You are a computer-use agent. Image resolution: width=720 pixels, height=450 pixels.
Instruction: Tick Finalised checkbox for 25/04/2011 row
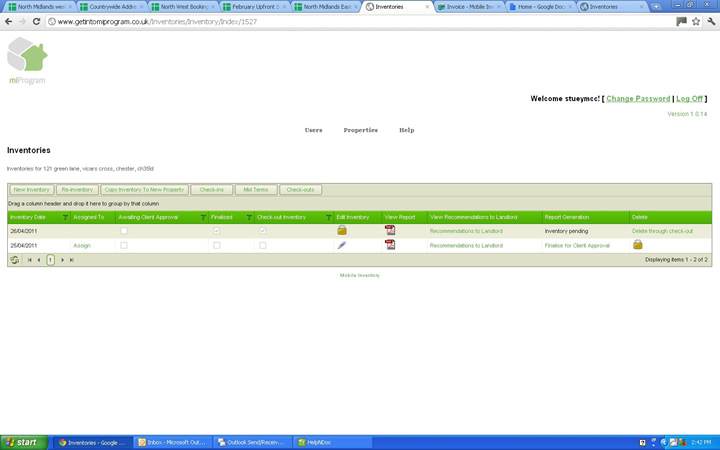click(x=216, y=245)
